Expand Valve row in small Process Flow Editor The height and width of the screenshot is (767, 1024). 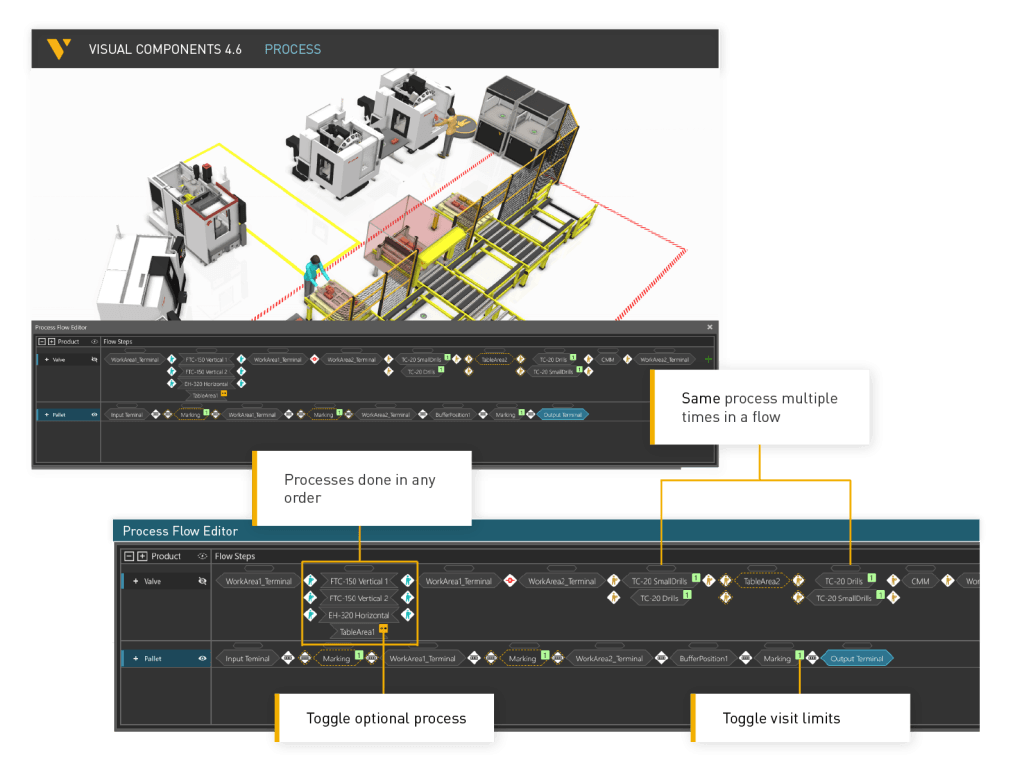tap(46, 359)
